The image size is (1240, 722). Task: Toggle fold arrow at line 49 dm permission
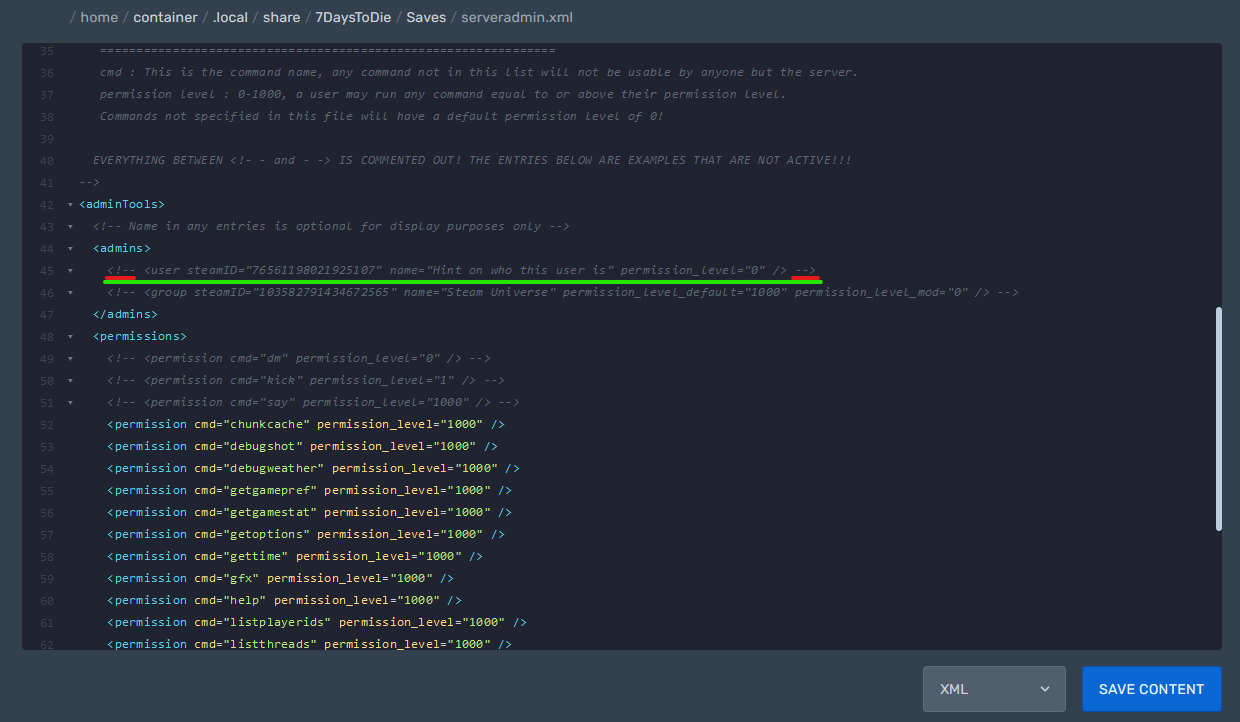[69, 359]
